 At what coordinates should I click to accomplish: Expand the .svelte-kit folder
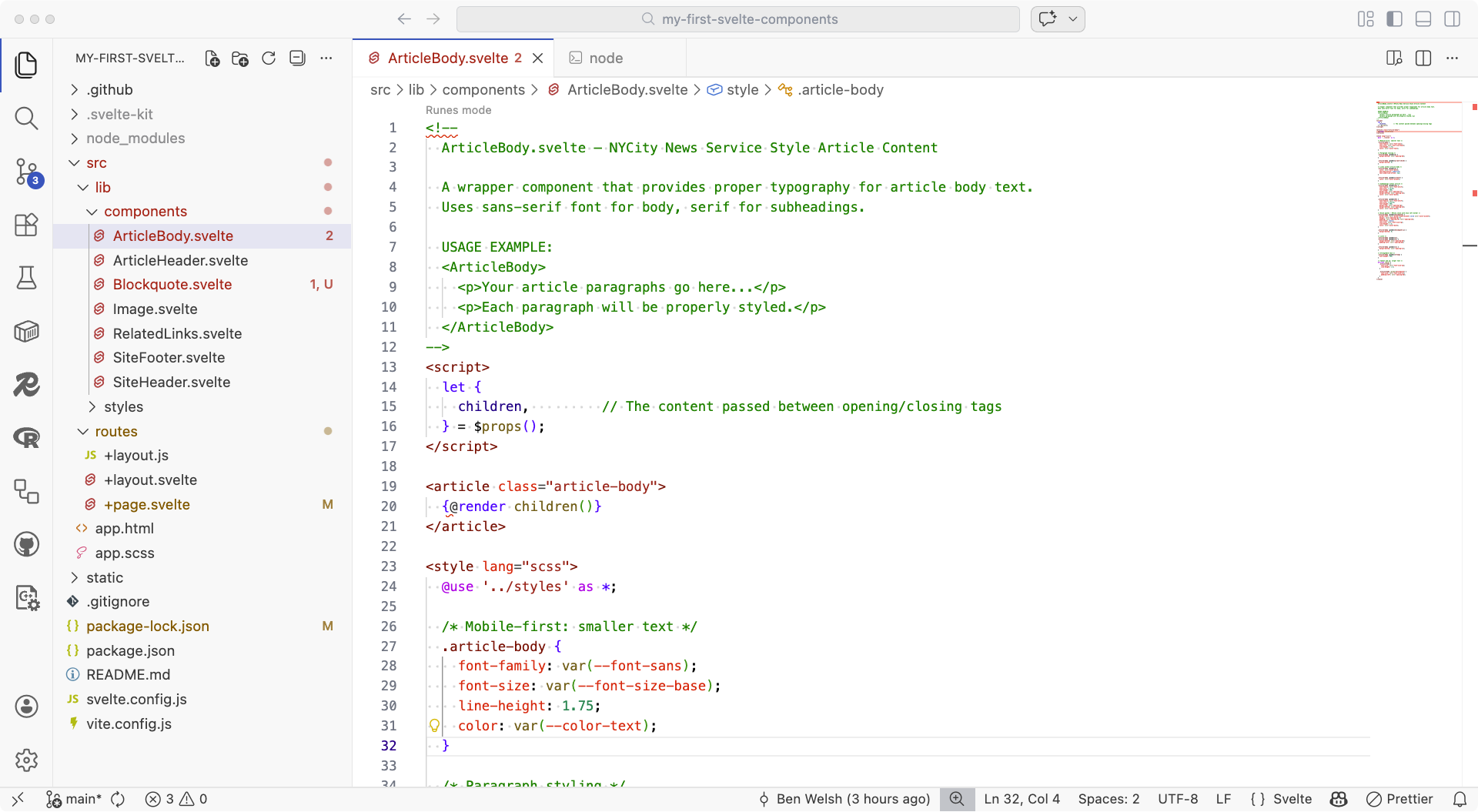tap(202, 115)
